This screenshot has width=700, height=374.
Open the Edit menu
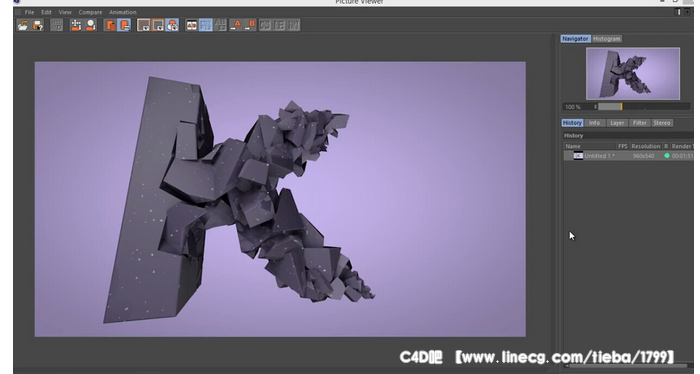tap(46, 12)
